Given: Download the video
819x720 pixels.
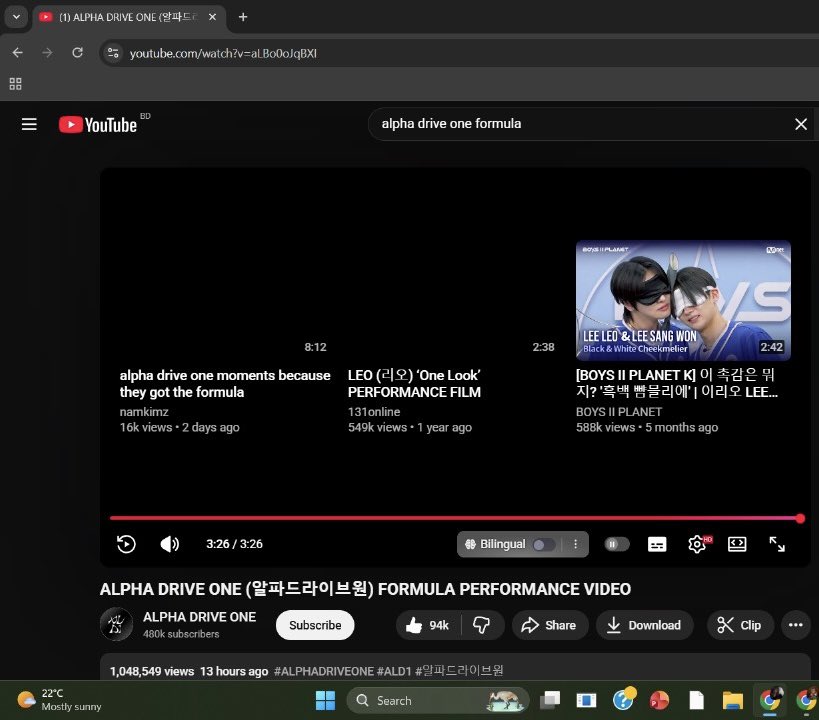Looking at the screenshot, I should (645, 625).
